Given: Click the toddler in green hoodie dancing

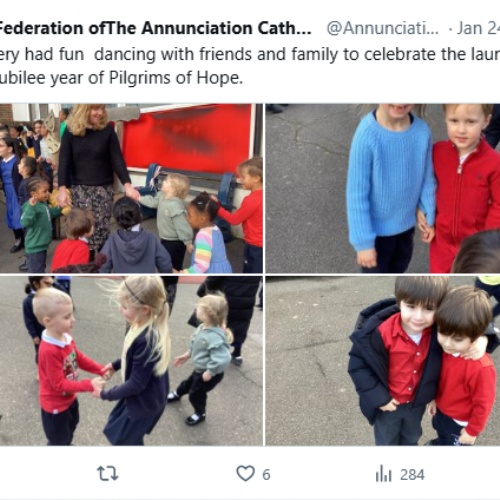Looking at the screenshot, I should pos(205,358).
